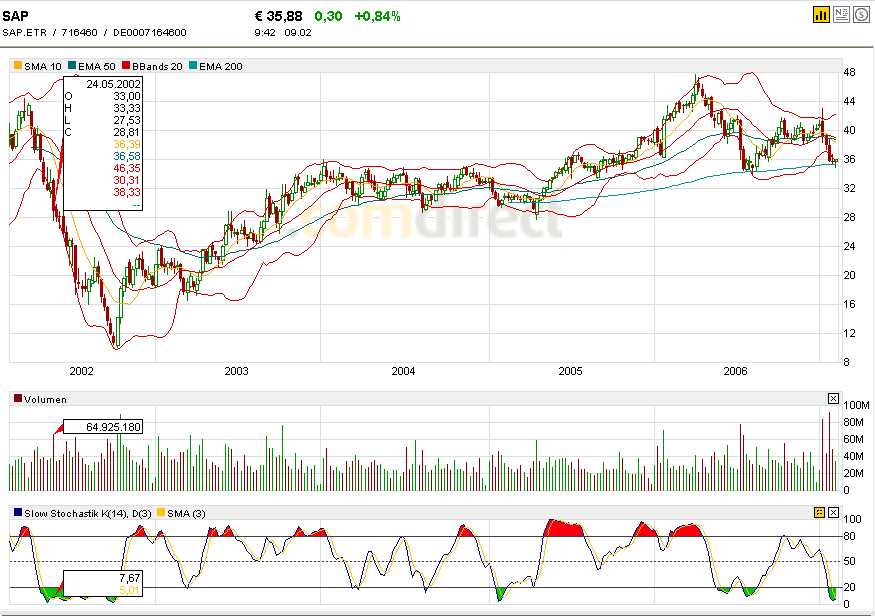Select the chart view icon
Image resolution: width=875 pixels, height=616 pixels.
point(823,16)
